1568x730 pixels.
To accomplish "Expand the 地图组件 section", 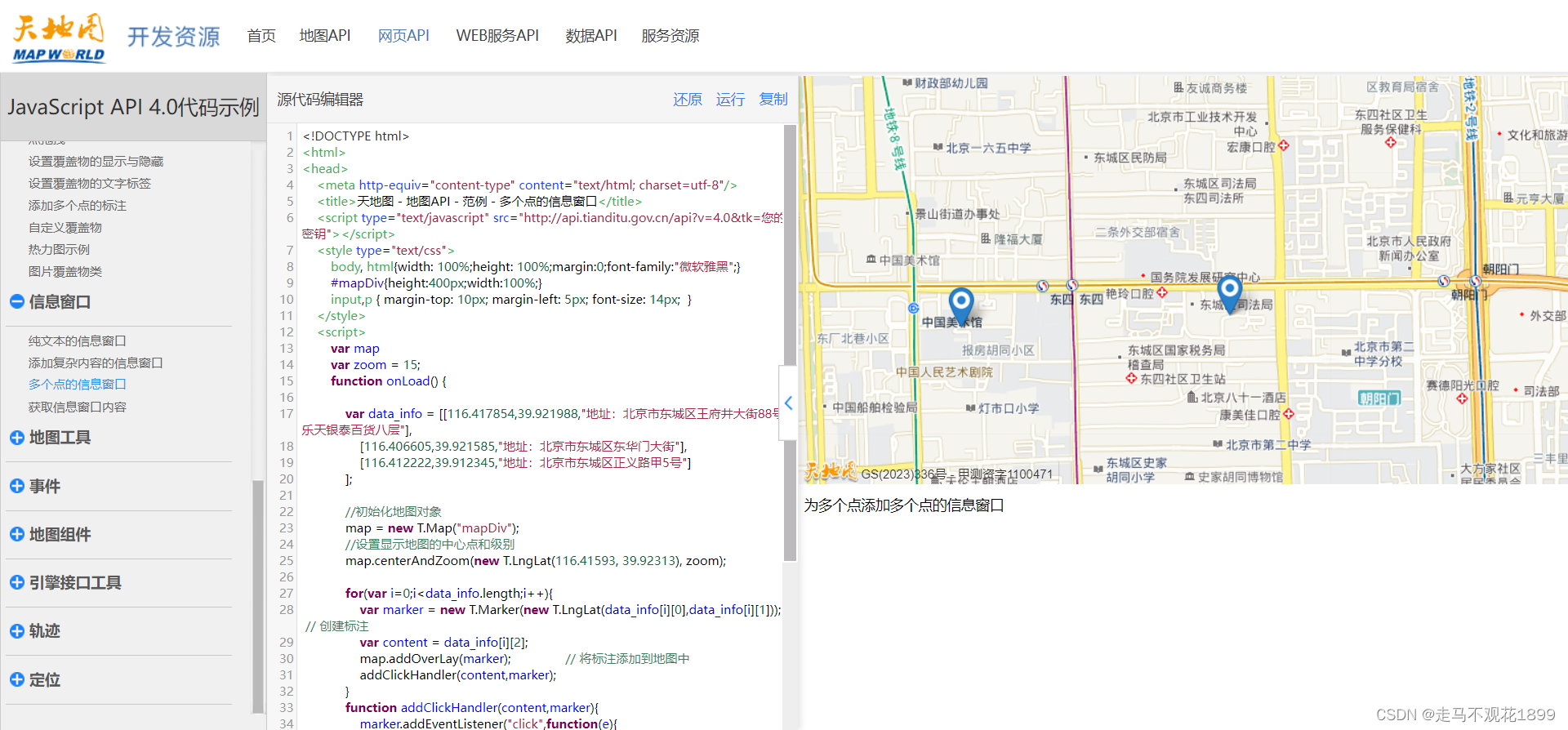I will click(x=16, y=534).
